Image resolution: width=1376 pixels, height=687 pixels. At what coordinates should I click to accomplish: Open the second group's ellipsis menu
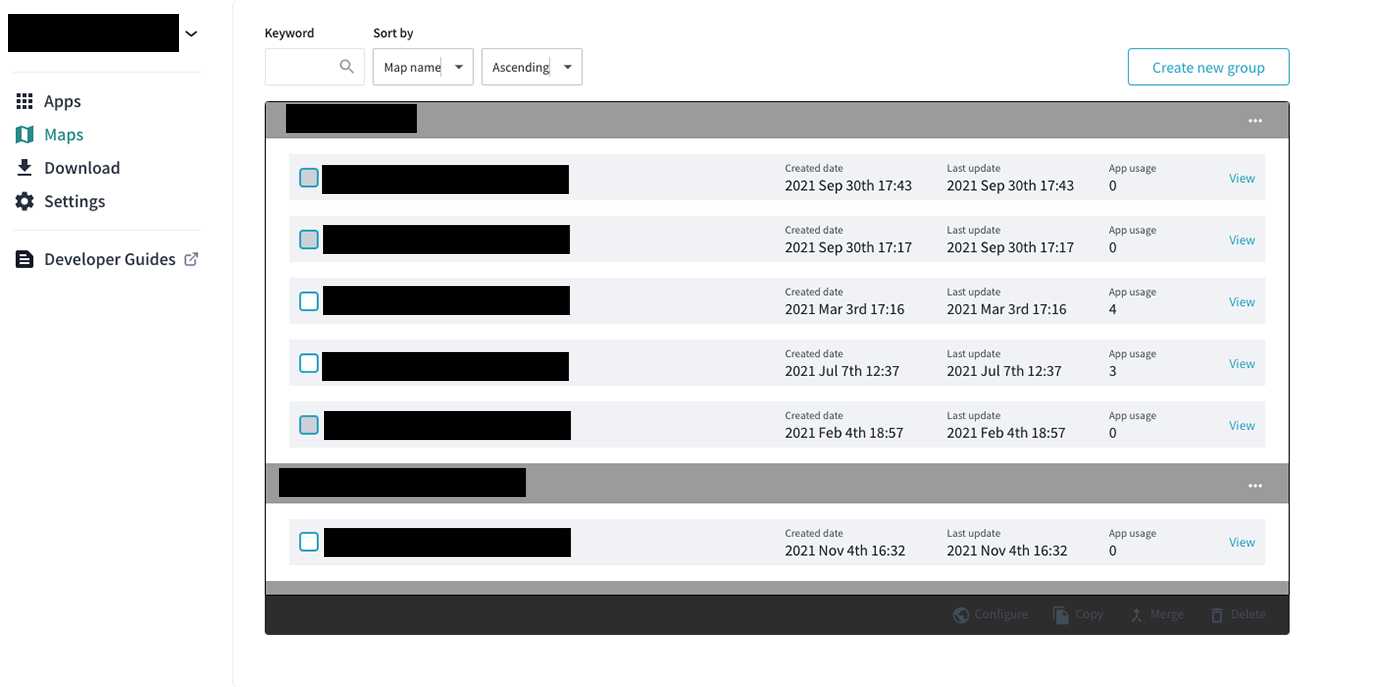coord(1255,485)
